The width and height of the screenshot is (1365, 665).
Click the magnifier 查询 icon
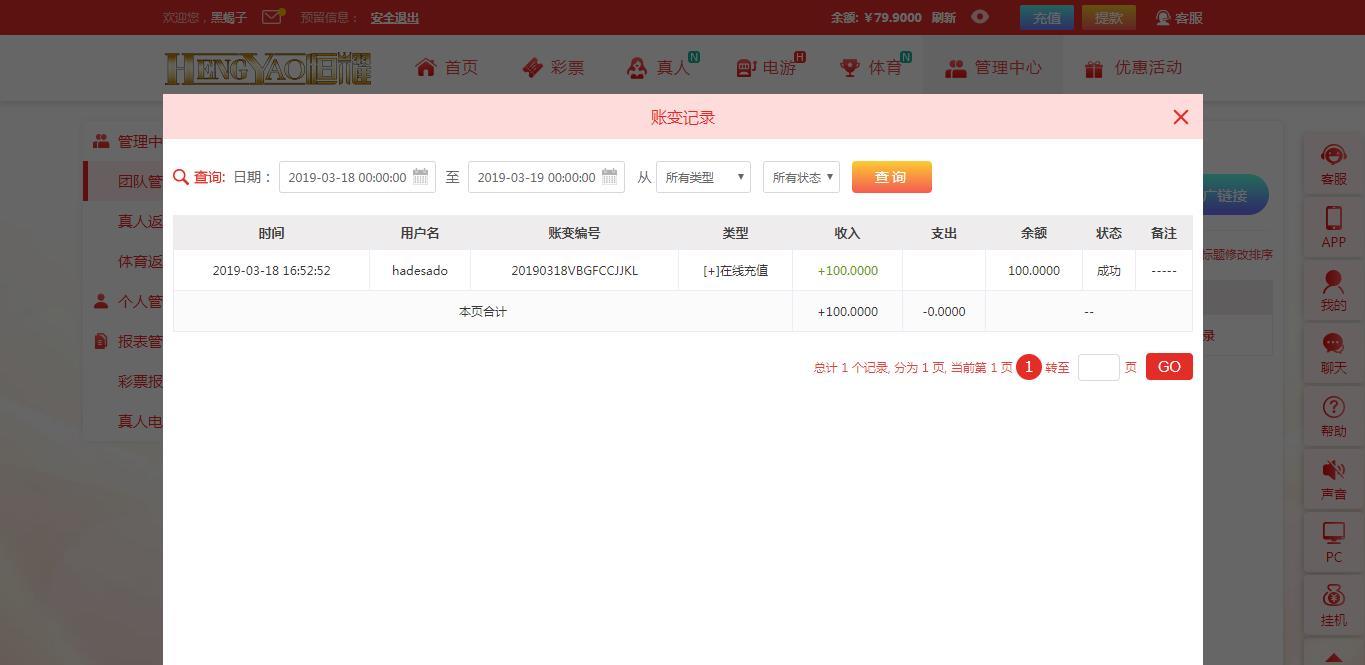(181, 177)
